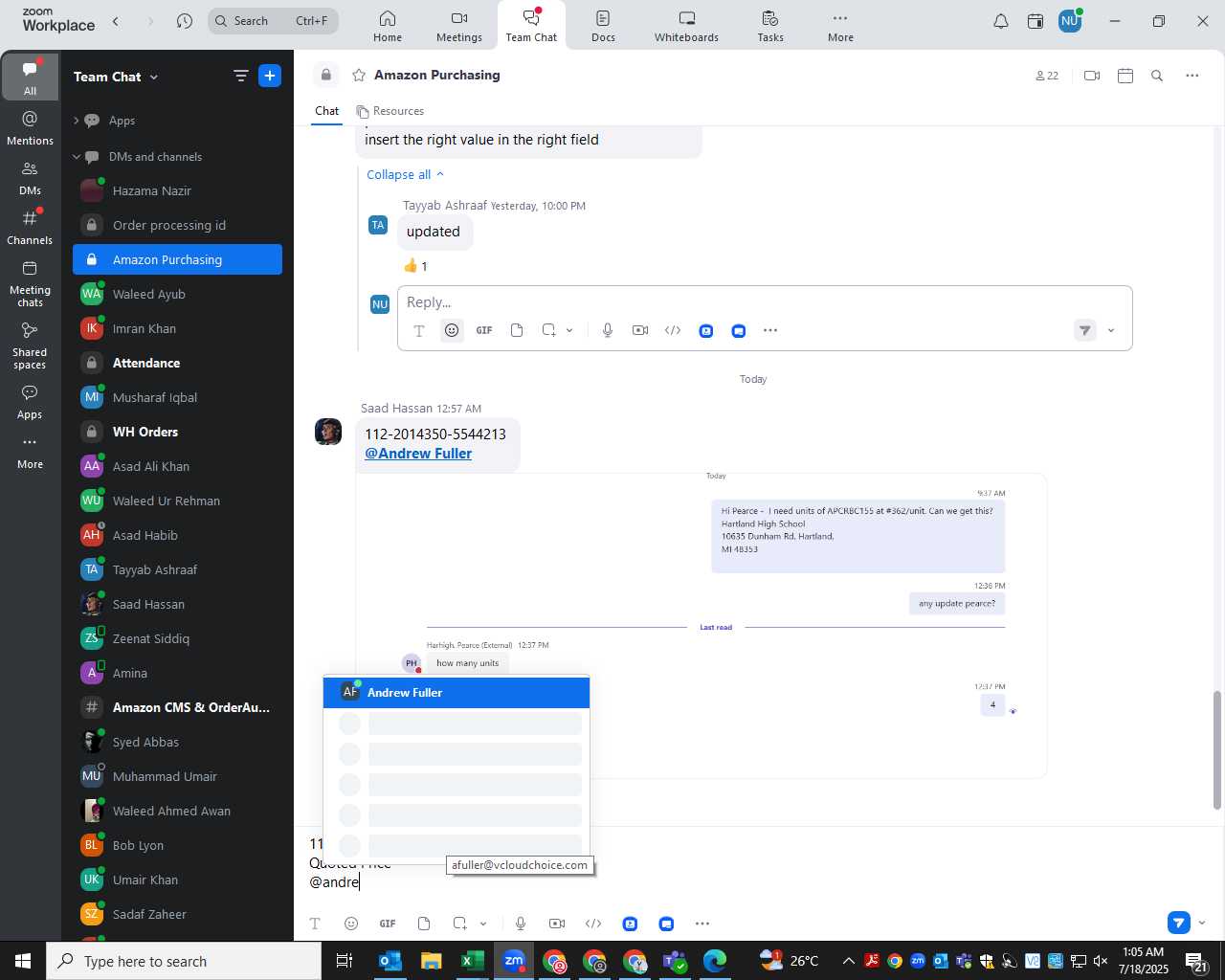This screenshot has width=1225, height=980.
Task: Open Channels sidebar section
Action: pos(30,227)
